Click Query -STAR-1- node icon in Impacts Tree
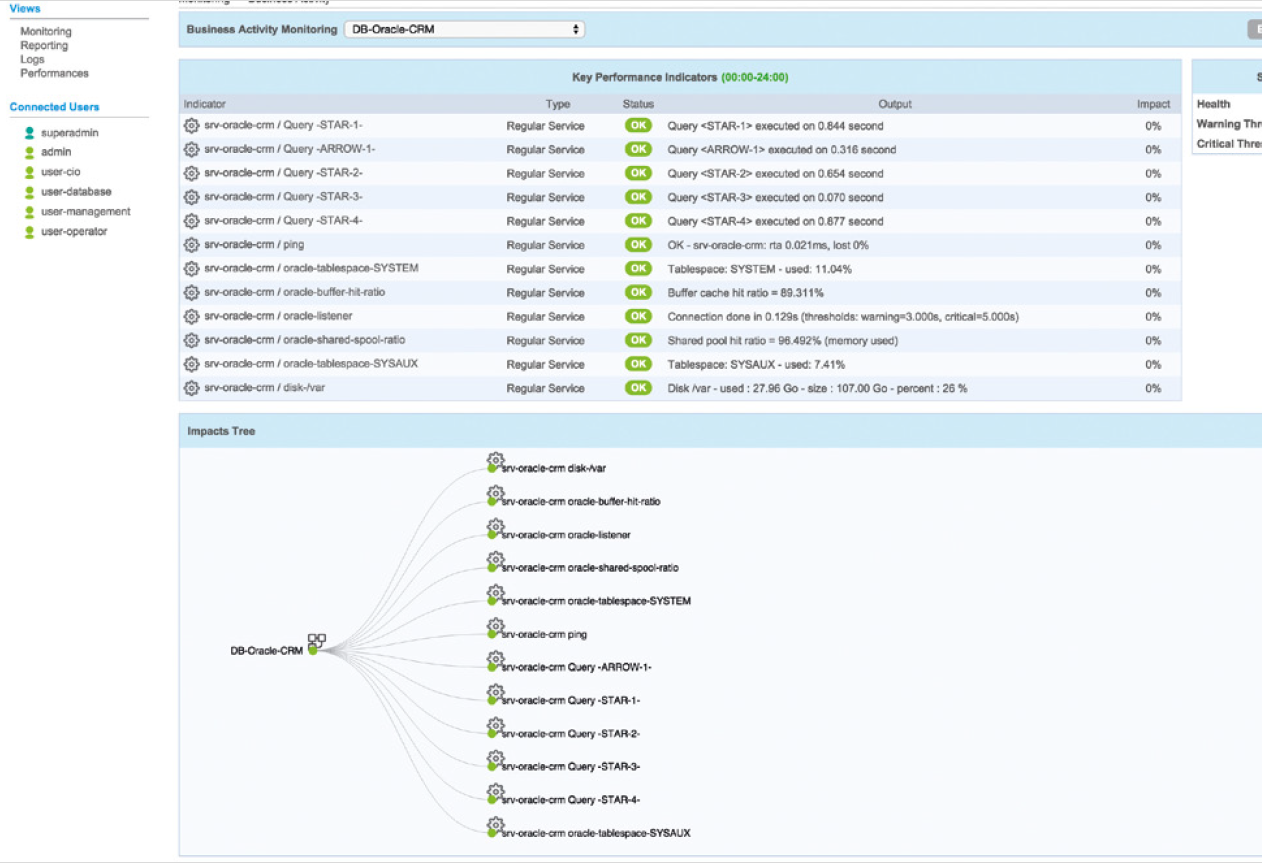The image size is (1262, 863). coord(495,694)
